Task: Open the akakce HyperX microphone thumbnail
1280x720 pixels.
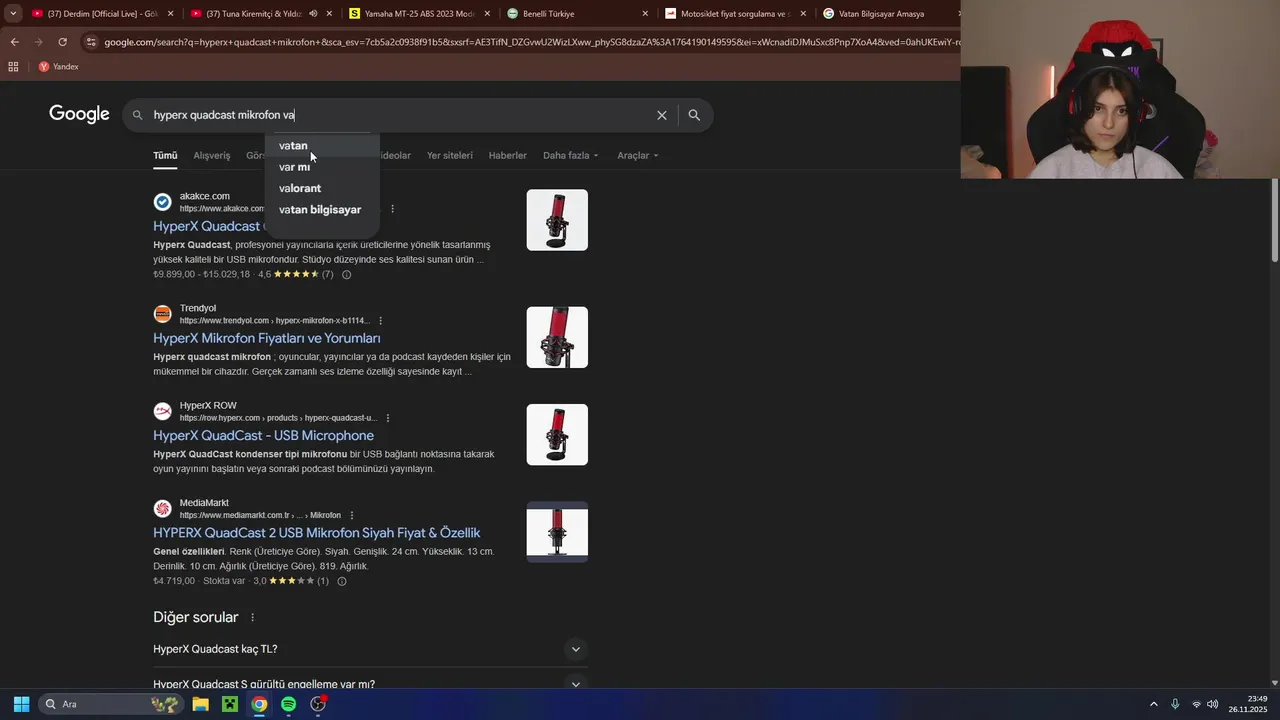Action: (x=557, y=220)
